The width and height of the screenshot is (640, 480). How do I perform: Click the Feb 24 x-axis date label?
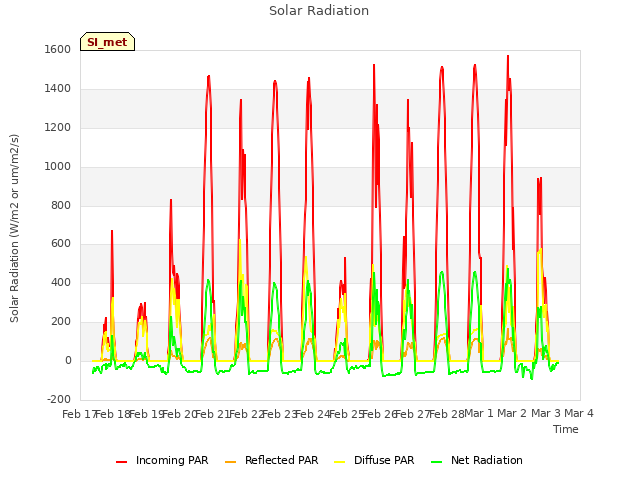[312, 414]
